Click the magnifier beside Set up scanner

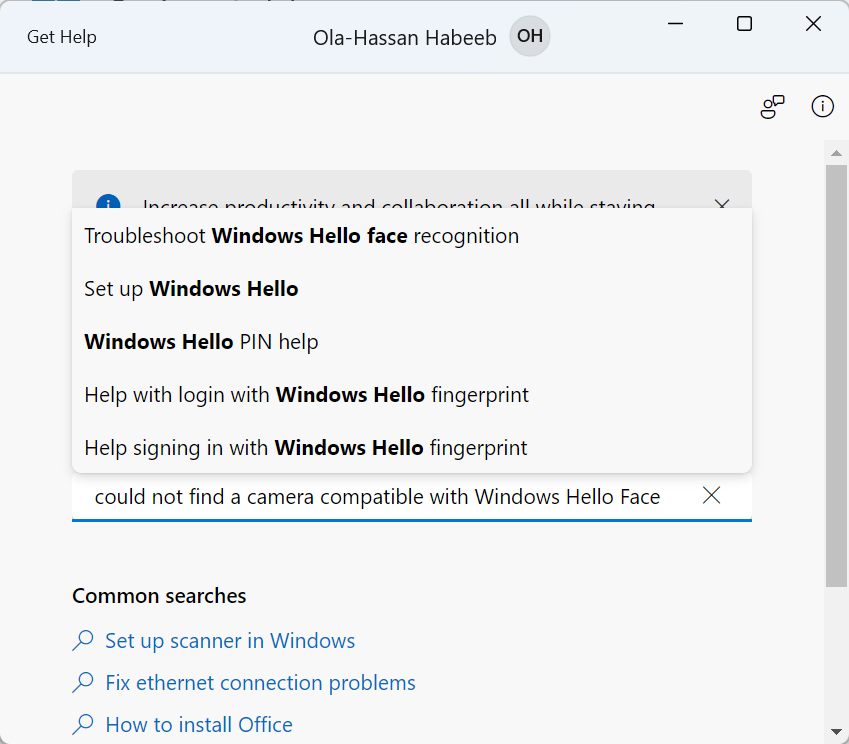click(83, 641)
